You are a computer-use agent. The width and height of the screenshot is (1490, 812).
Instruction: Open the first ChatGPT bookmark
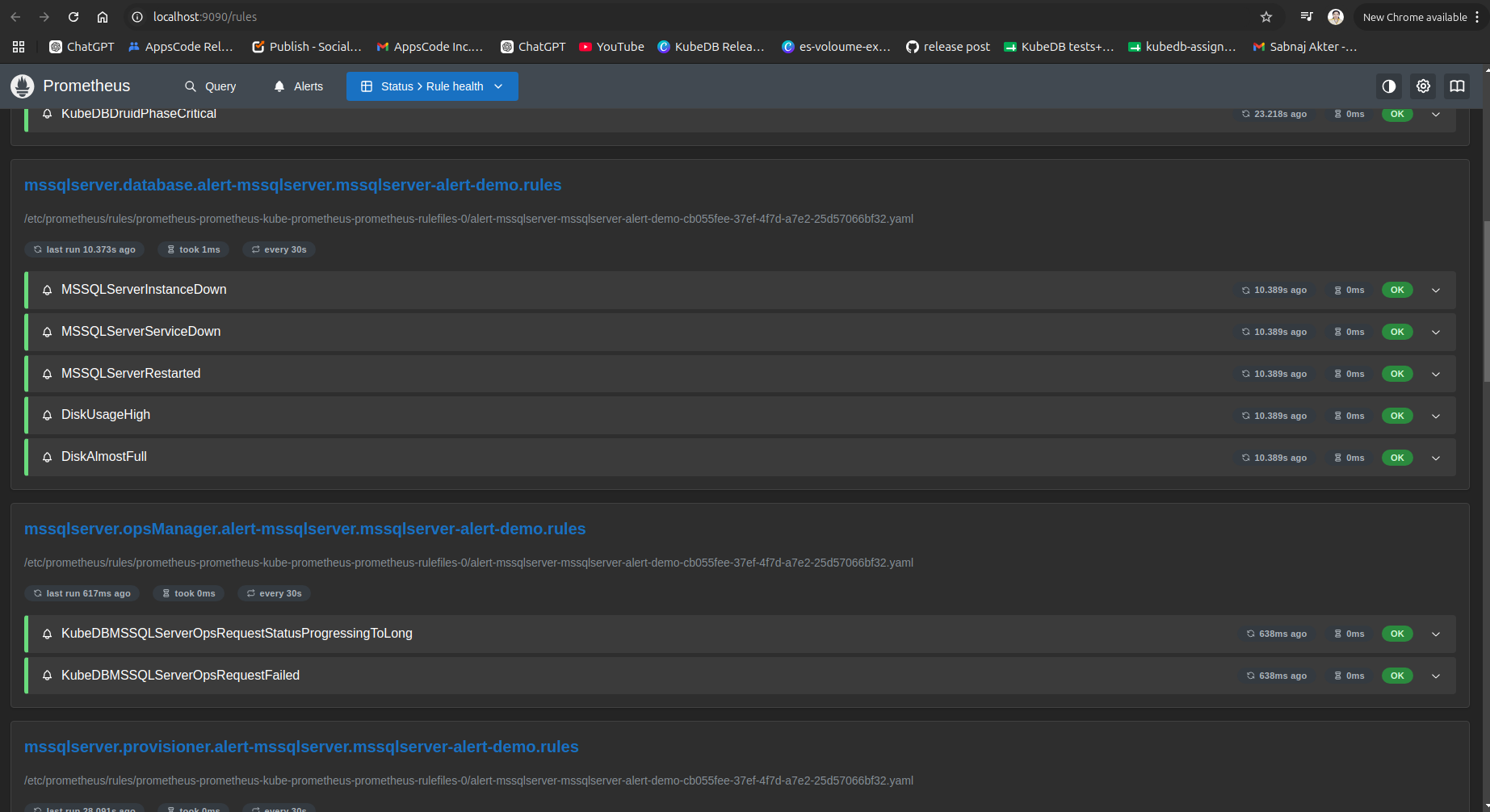click(x=82, y=47)
